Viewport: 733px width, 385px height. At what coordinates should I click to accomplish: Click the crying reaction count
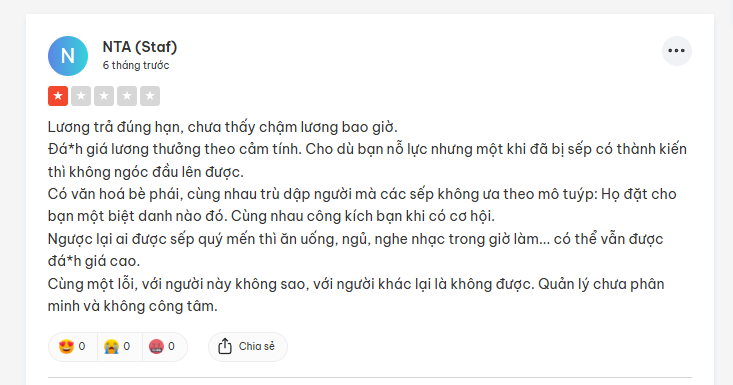point(127,347)
